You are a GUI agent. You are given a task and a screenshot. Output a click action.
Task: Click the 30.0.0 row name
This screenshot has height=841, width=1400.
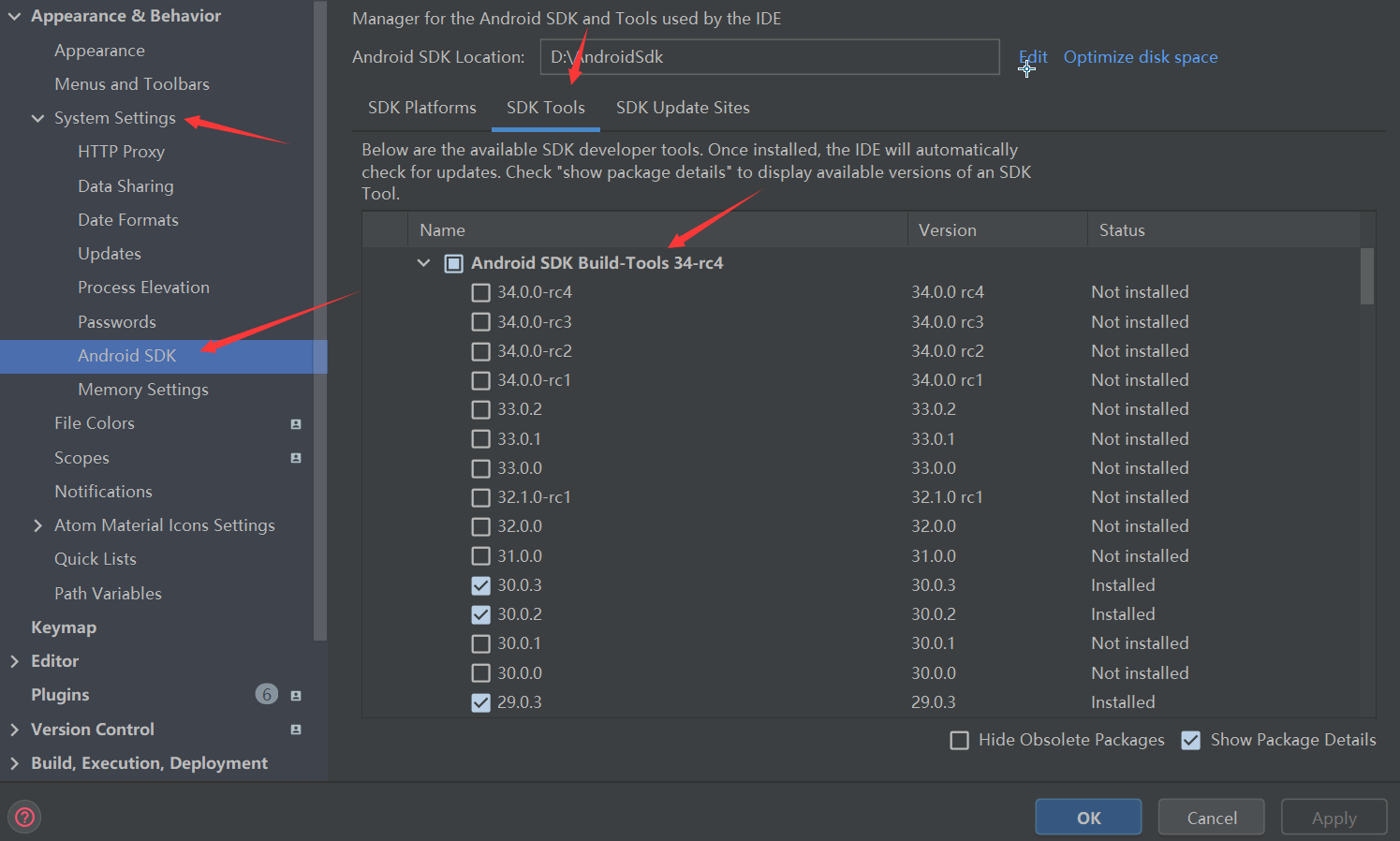pyautogui.click(x=520, y=673)
